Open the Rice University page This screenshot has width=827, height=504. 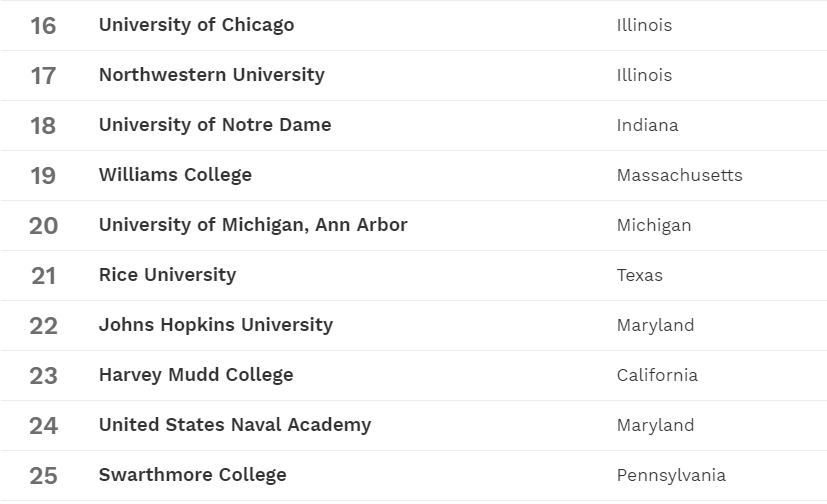(167, 275)
